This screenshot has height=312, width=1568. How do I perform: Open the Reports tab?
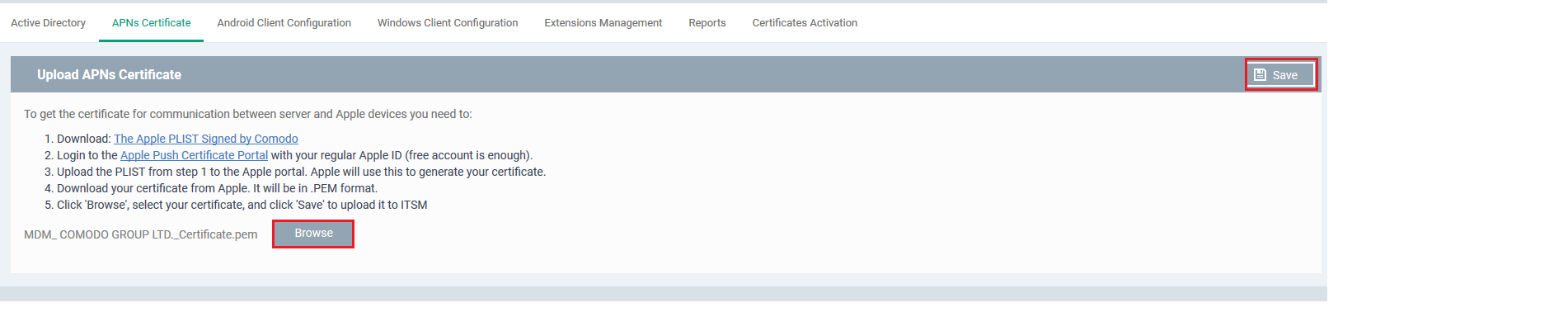(707, 23)
